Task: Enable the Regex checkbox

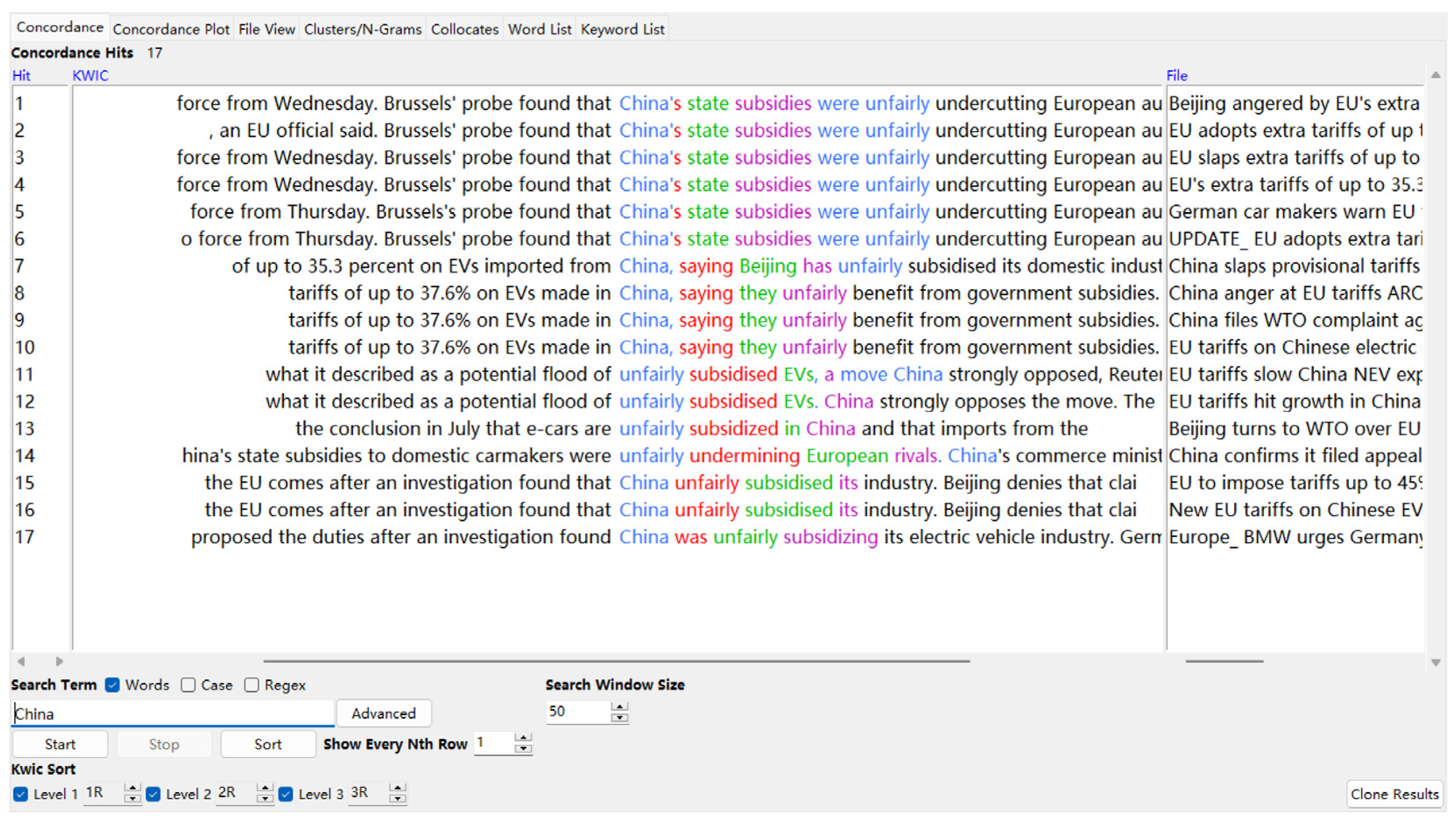Action: pyautogui.click(x=252, y=685)
